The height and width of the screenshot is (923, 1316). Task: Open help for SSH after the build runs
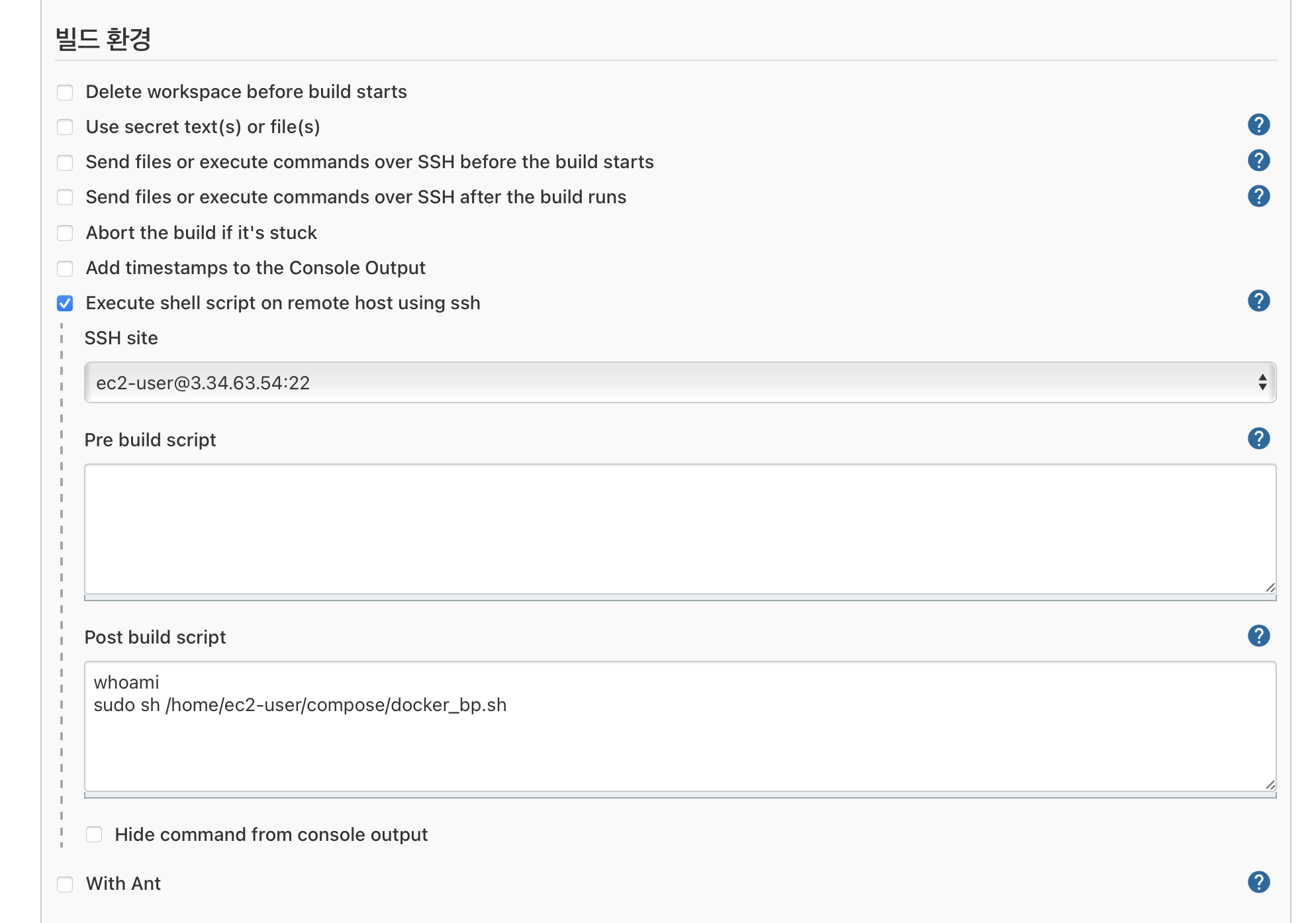pyautogui.click(x=1258, y=196)
